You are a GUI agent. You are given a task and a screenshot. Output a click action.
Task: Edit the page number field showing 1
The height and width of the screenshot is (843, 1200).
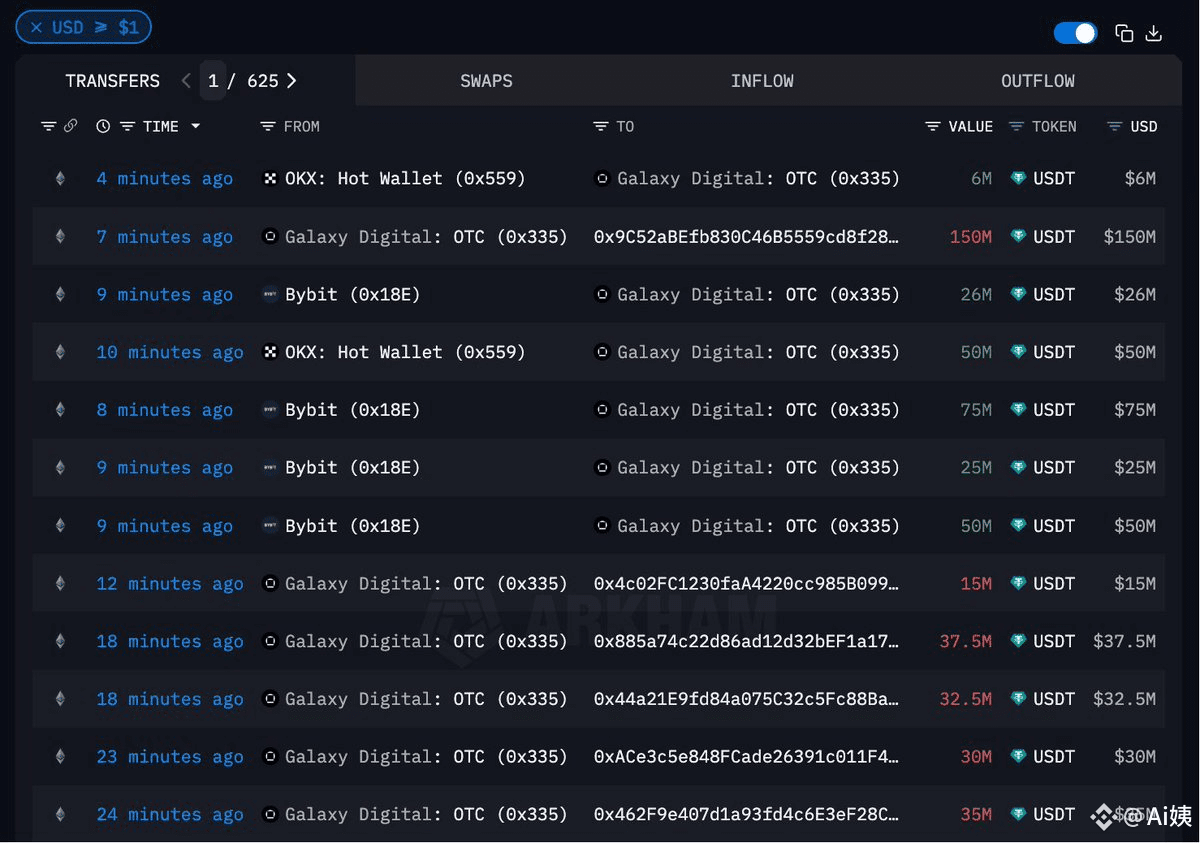click(x=213, y=81)
